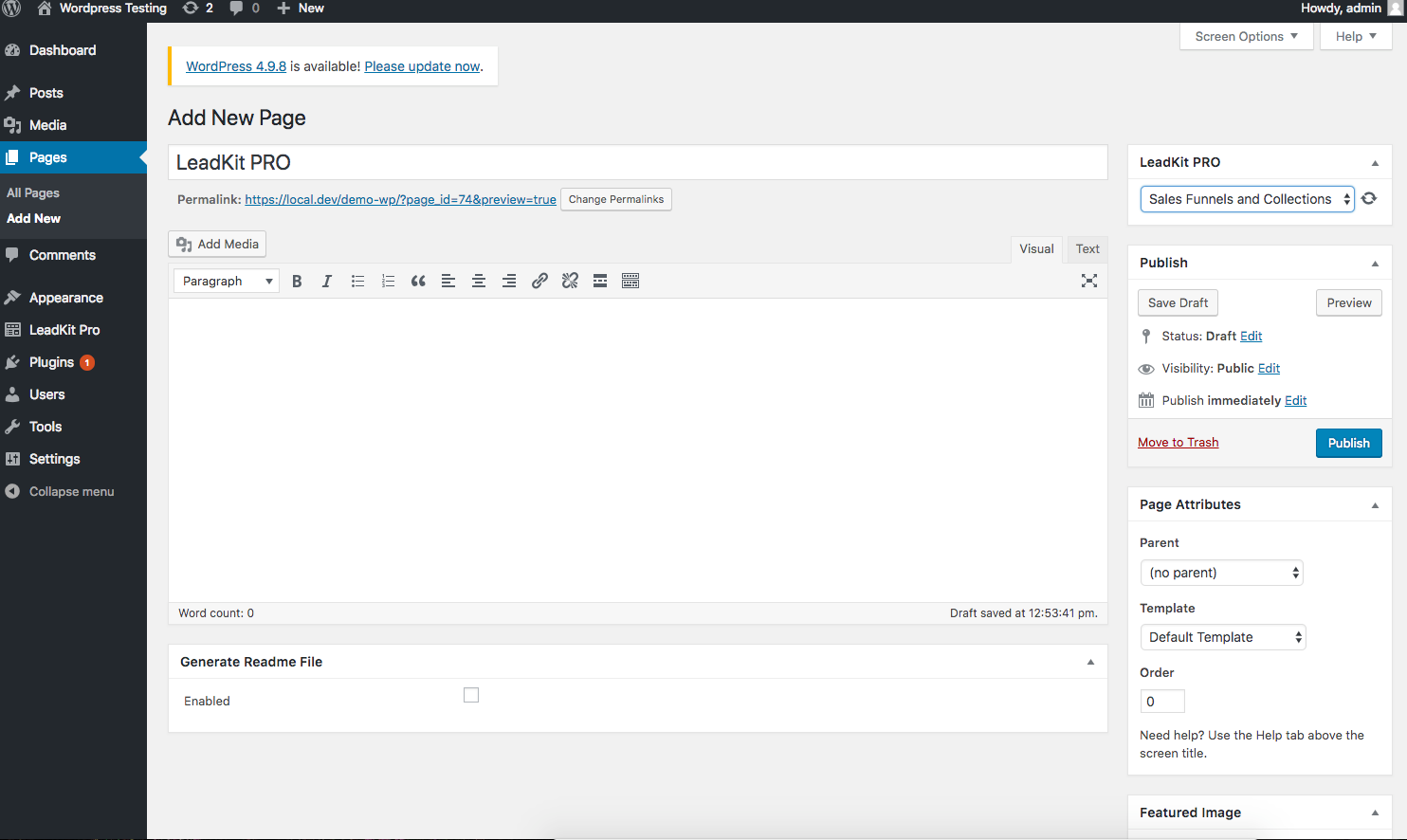1407x840 pixels.
Task: Insert a numbered list
Action: pos(388,281)
